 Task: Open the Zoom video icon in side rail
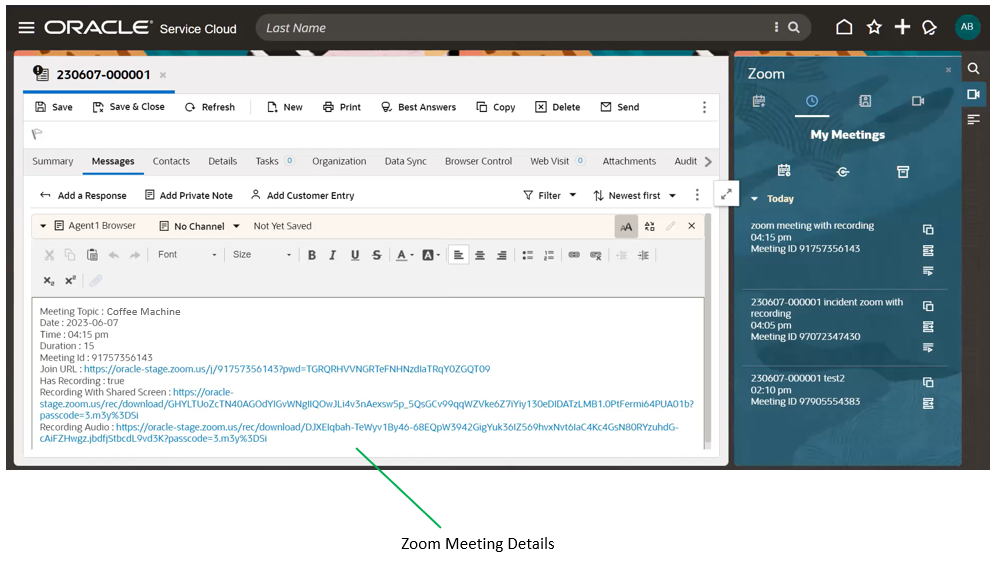click(x=973, y=94)
